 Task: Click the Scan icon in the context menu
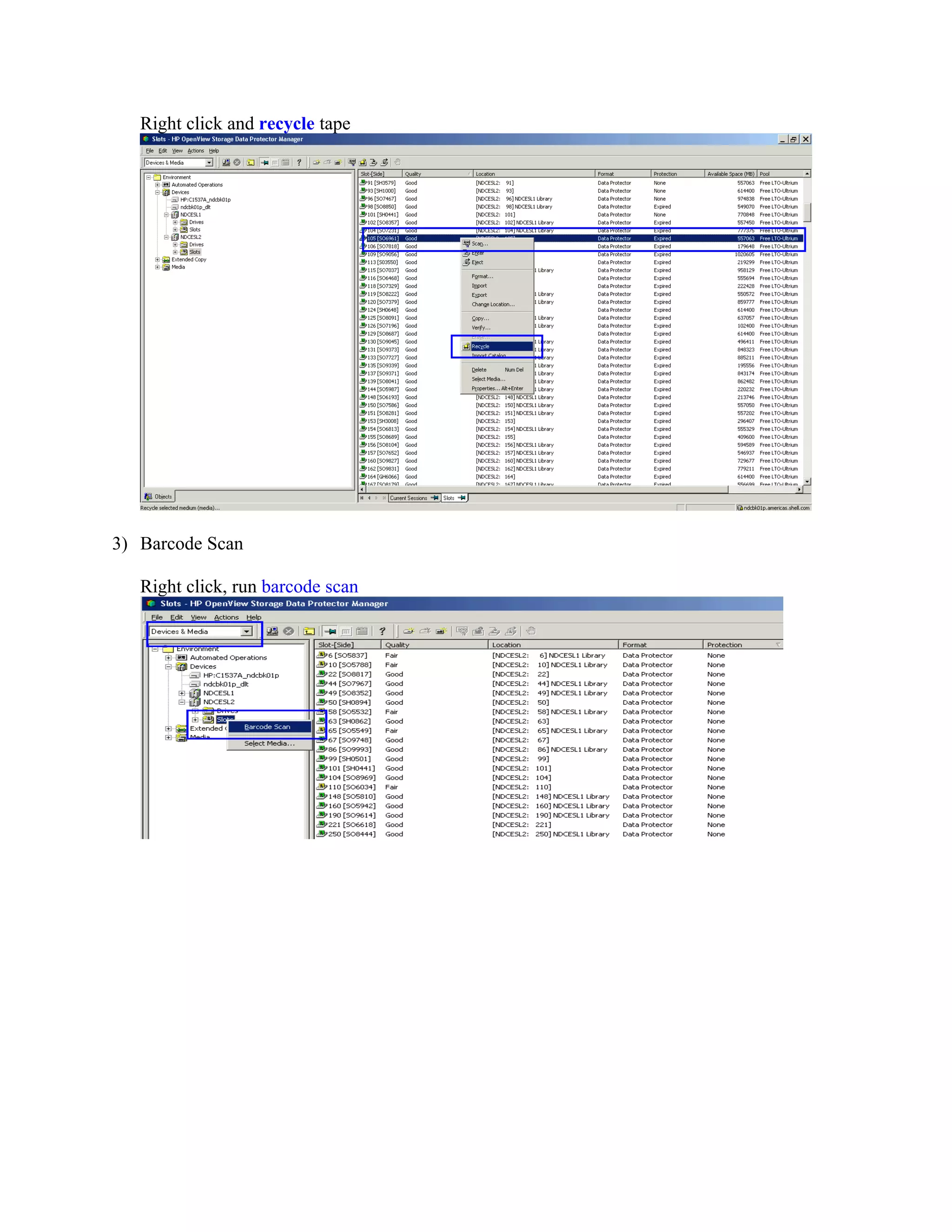coord(466,244)
